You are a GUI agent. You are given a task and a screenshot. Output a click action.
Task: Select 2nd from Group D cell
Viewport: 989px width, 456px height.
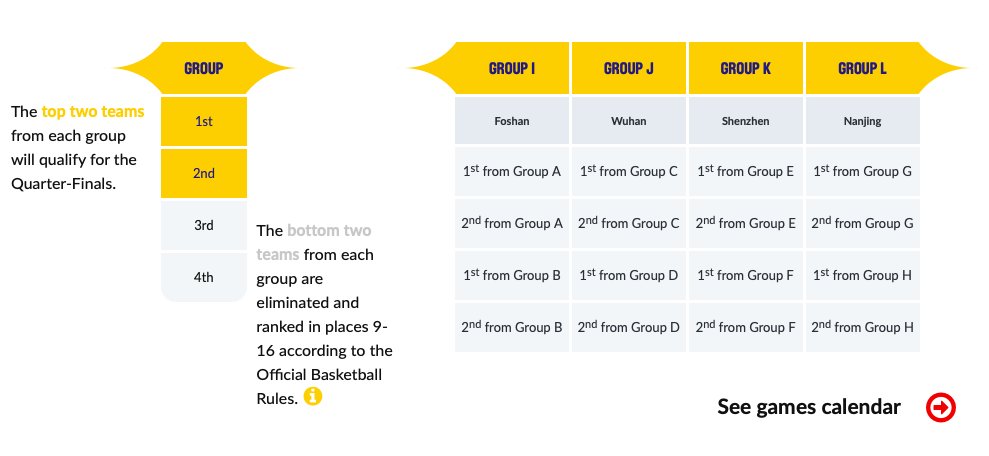click(629, 327)
